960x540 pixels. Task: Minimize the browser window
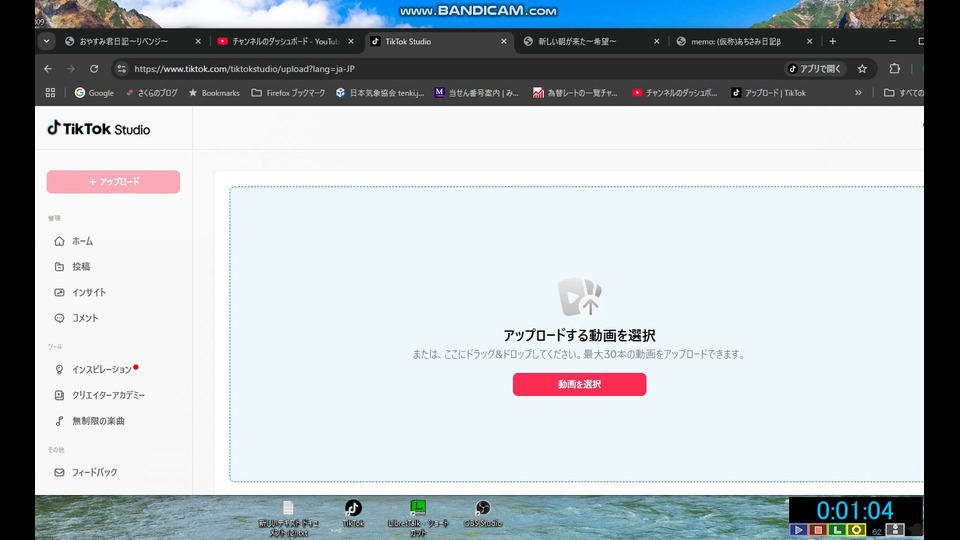click(x=892, y=42)
